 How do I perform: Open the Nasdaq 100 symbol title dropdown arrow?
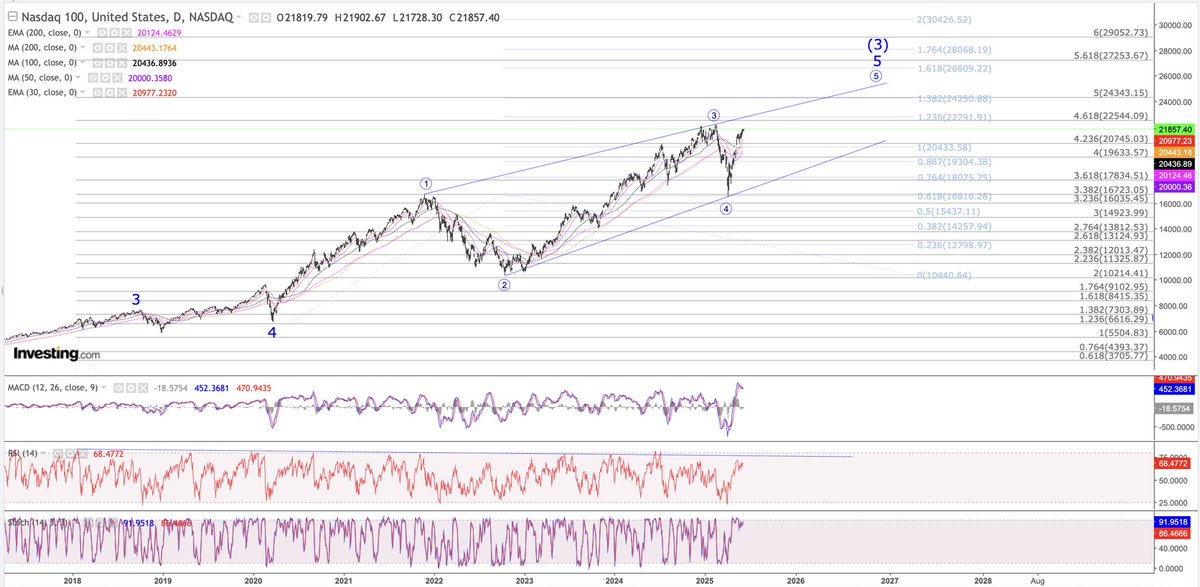(x=239, y=17)
